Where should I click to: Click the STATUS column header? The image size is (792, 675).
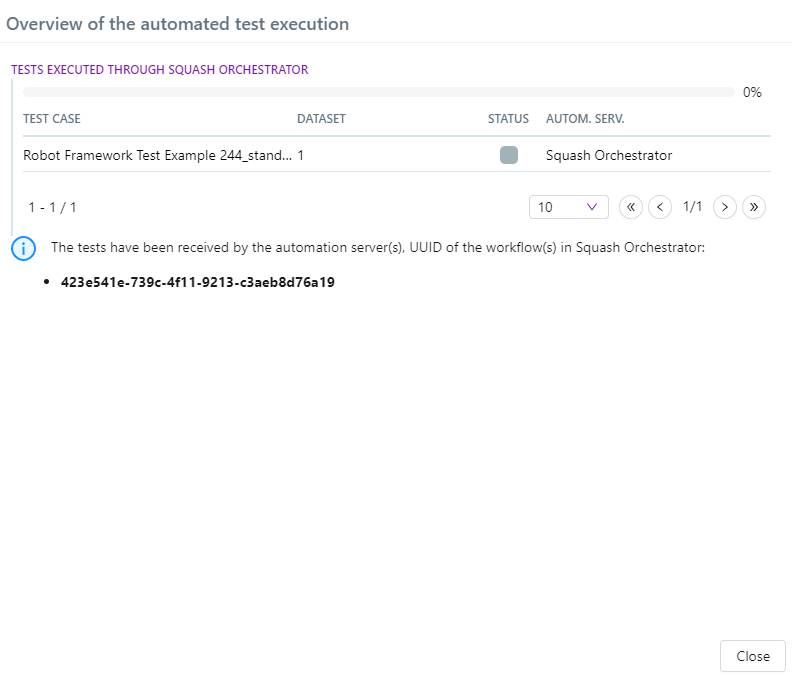pos(508,119)
